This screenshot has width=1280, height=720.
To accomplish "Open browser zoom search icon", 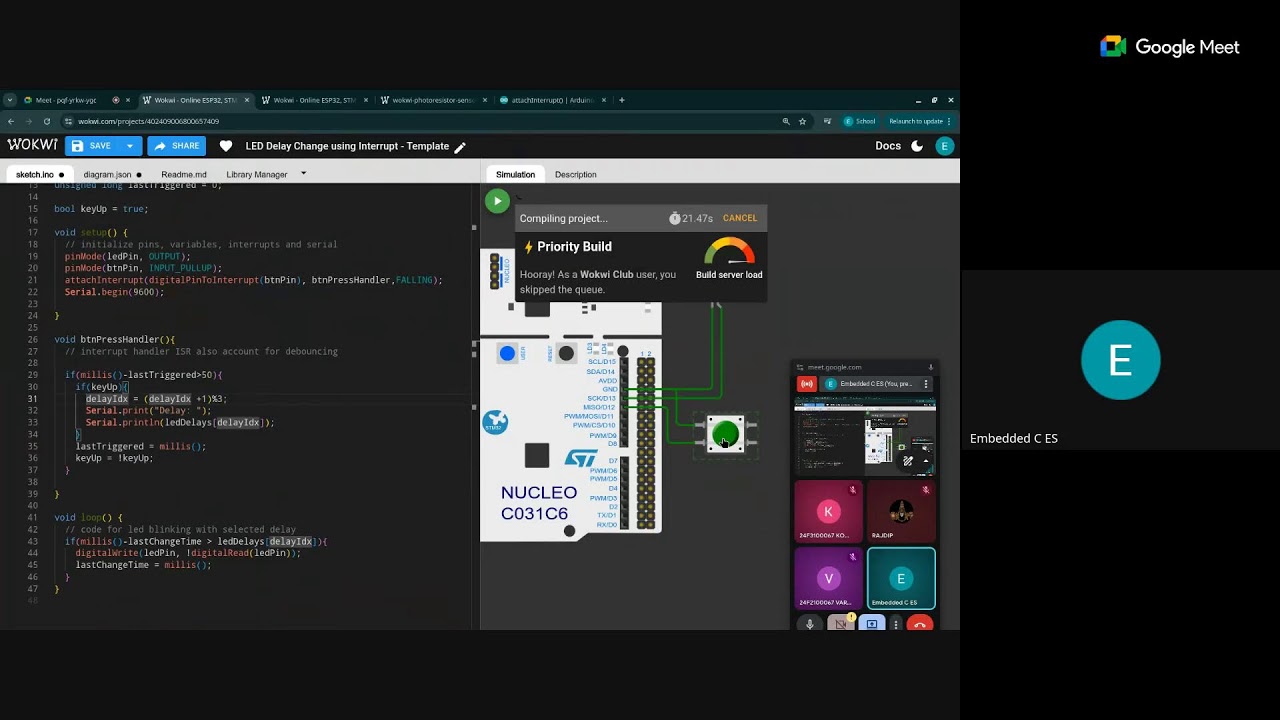I will point(786,121).
